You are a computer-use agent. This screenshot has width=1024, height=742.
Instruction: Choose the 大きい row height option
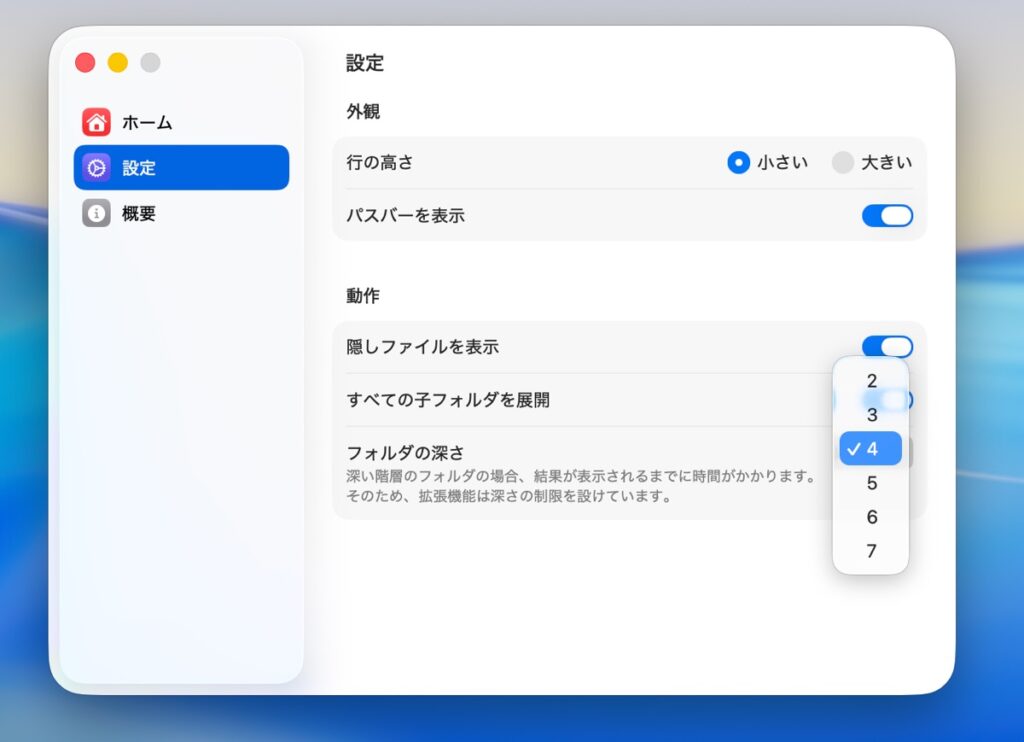[x=843, y=162]
